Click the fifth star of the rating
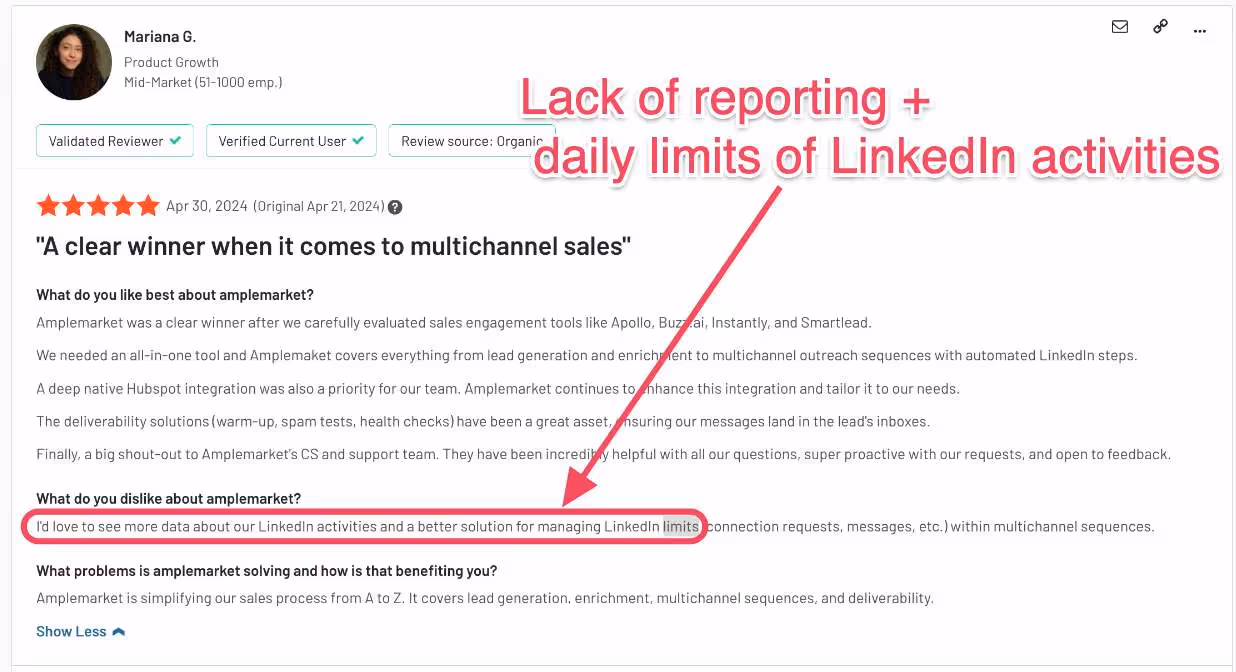 tap(149, 205)
